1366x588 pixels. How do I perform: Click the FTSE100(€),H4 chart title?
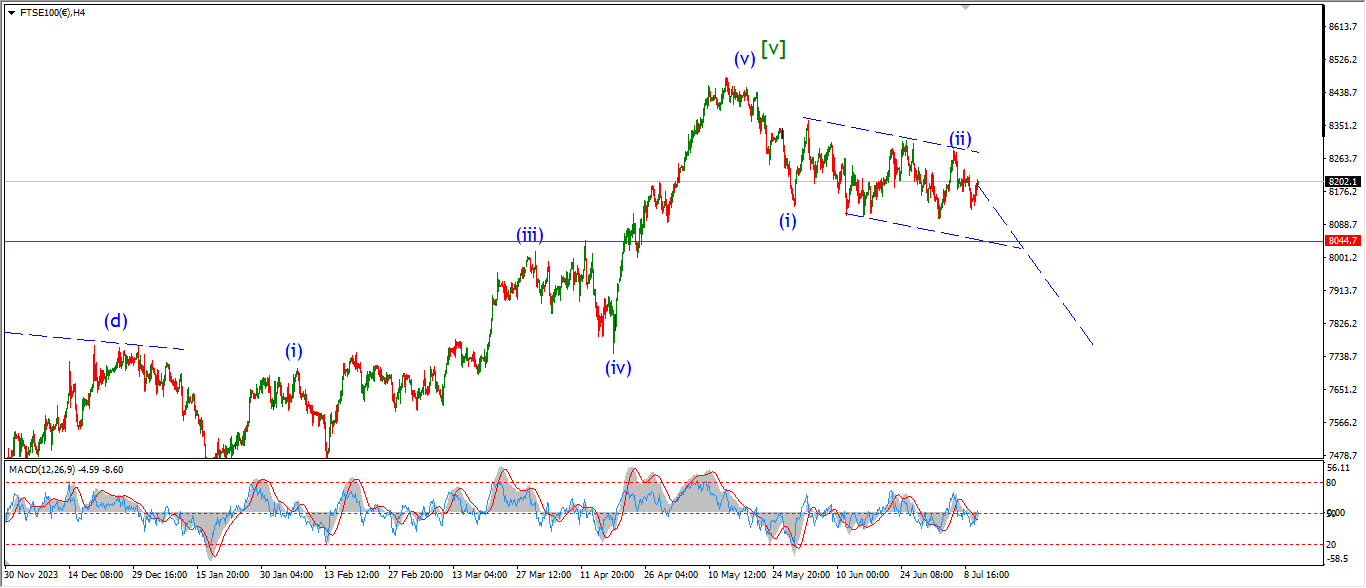click(52, 13)
